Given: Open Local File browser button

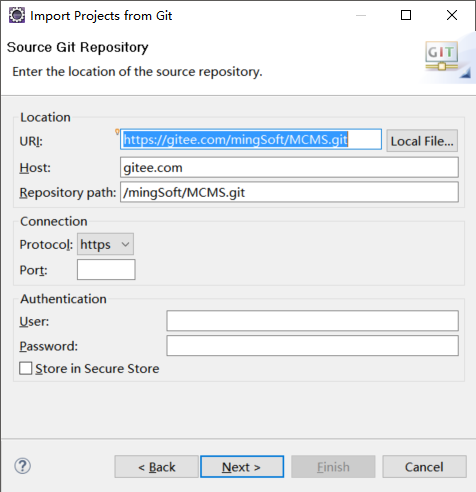Looking at the screenshot, I should [422, 141].
